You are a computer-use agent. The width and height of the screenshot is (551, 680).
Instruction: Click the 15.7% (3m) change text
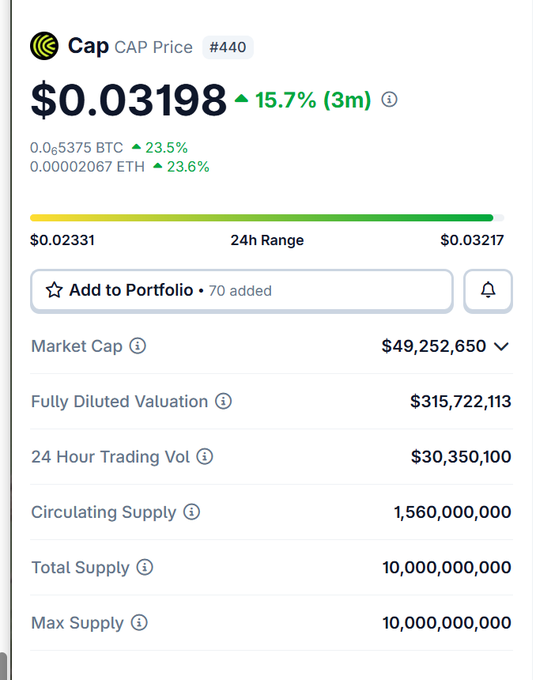click(x=313, y=100)
